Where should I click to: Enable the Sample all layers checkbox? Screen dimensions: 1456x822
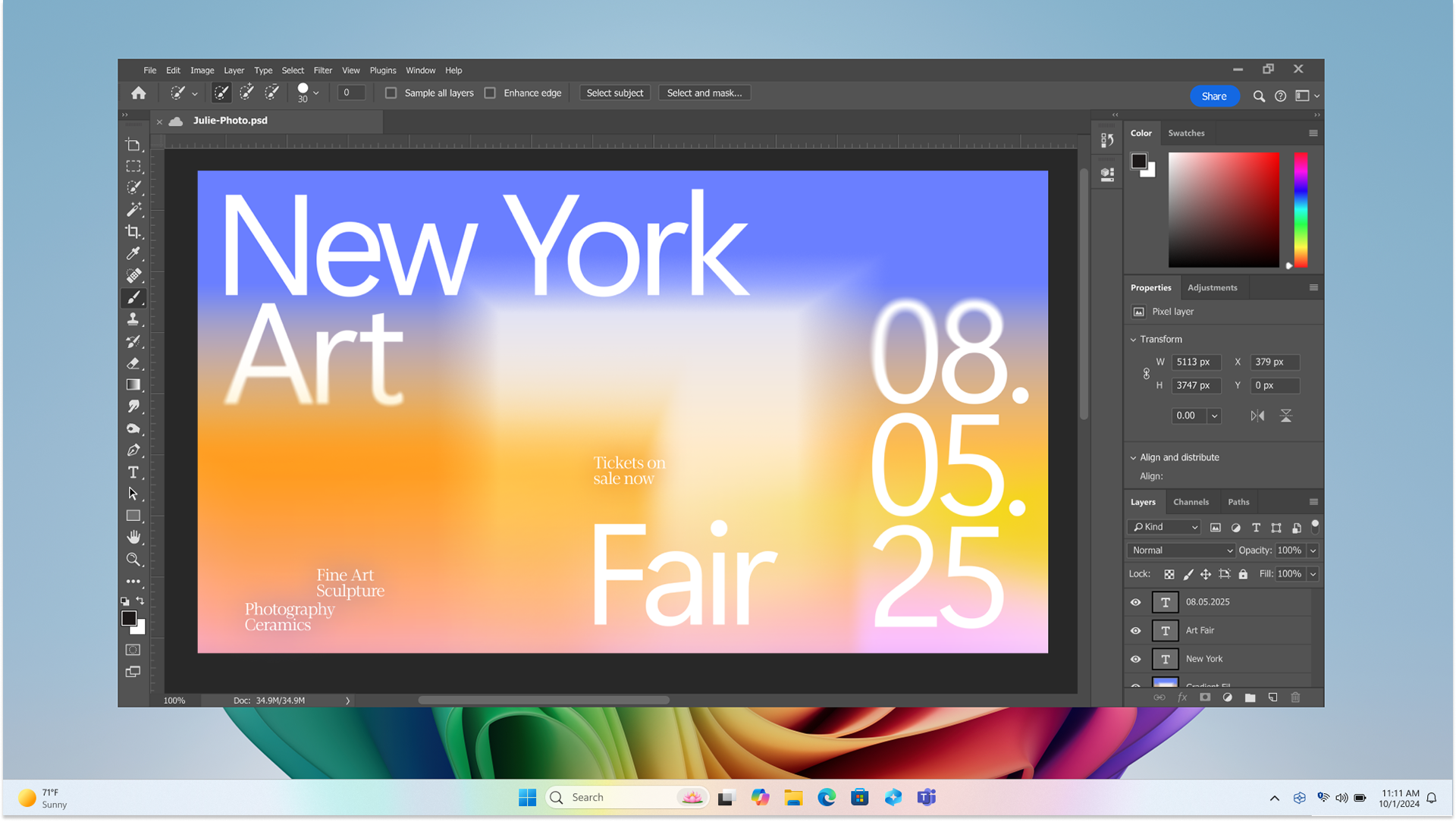[391, 93]
